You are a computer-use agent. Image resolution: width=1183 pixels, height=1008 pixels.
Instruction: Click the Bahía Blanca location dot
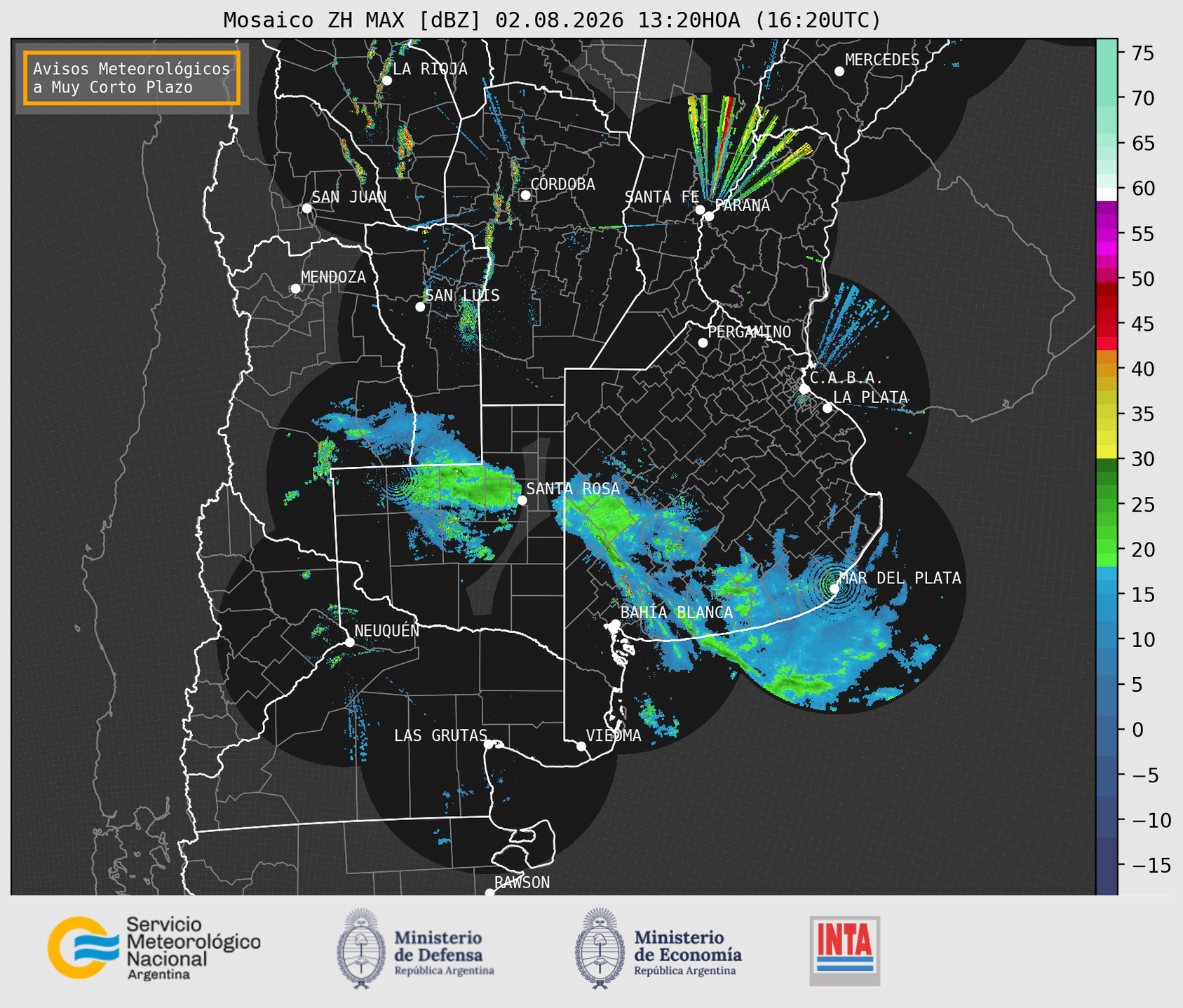(615, 624)
